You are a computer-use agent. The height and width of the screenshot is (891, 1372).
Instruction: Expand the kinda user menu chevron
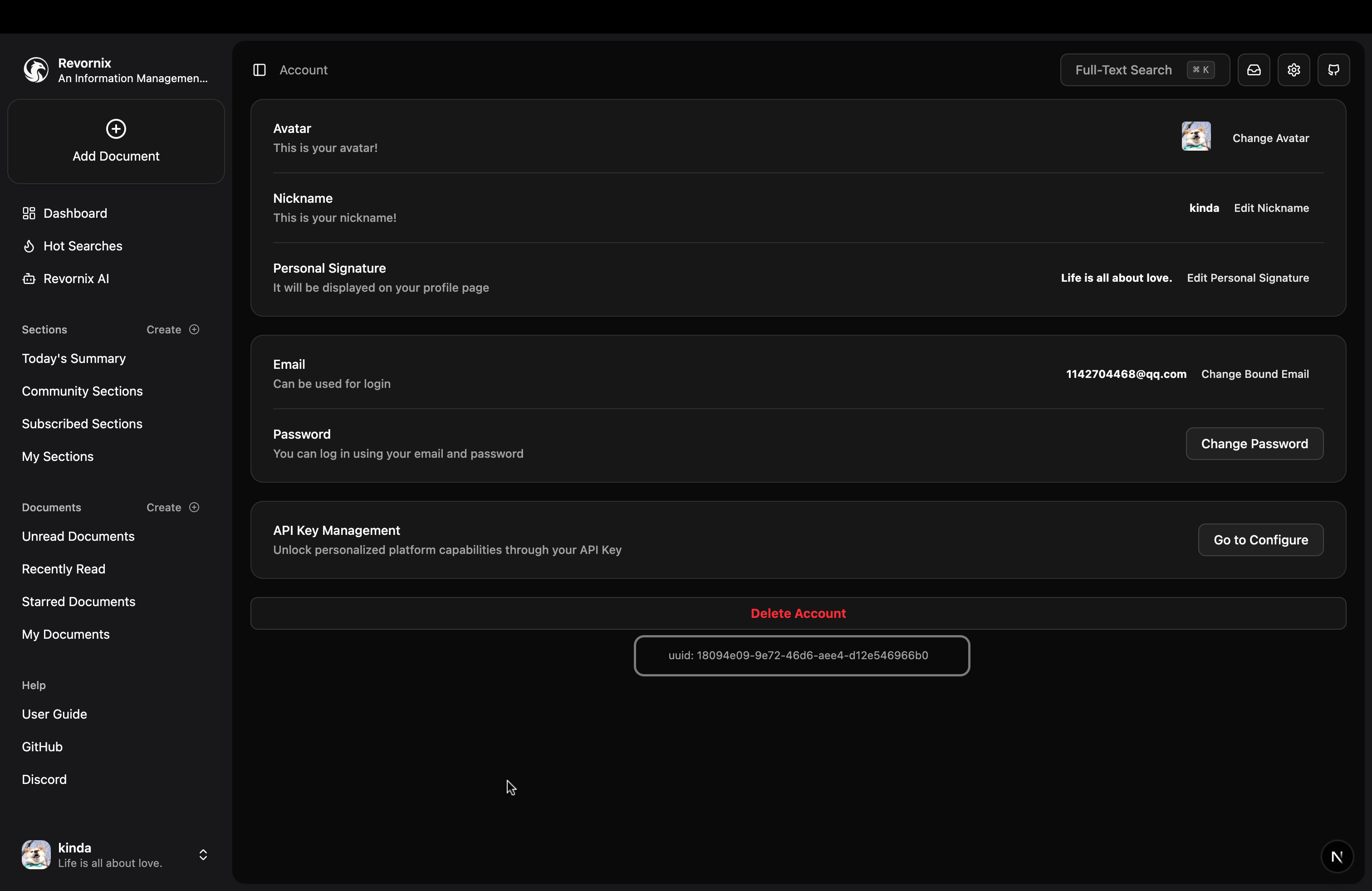pos(203,854)
